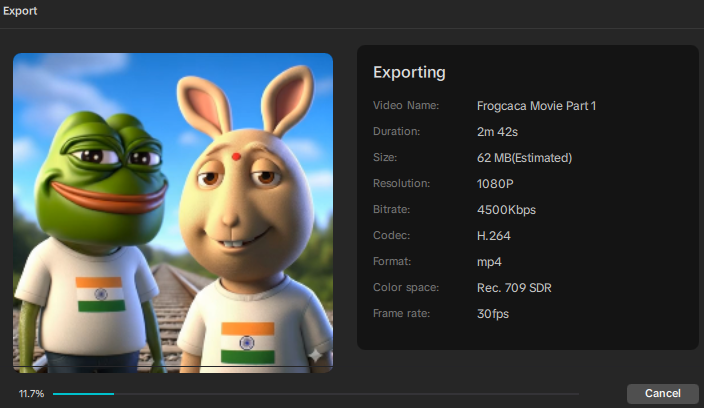The image size is (704, 408).
Task: Click the 62 MB estimated size value
Action: (x=524, y=158)
